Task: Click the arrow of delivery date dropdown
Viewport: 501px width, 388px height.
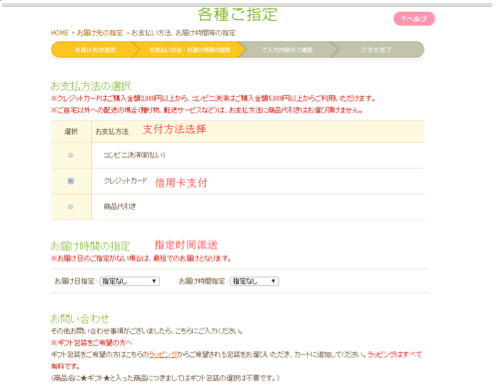Action: point(154,281)
